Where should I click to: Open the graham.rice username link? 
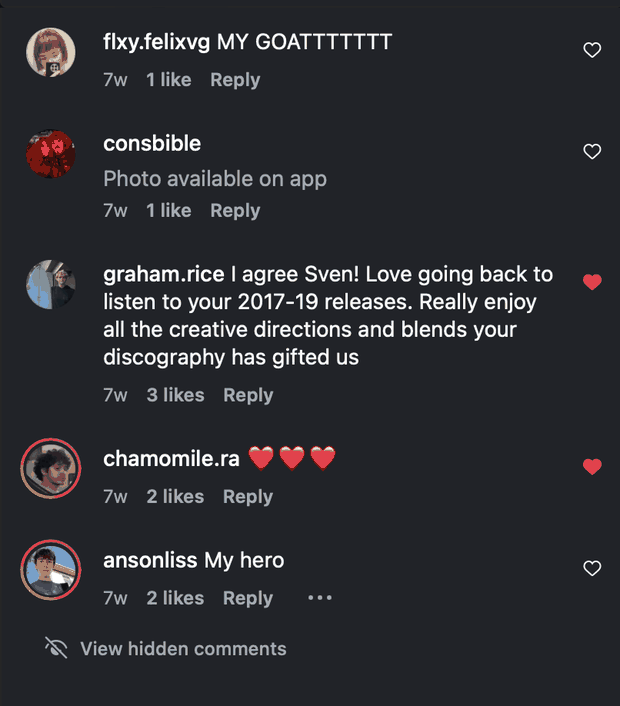coord(163,274)
